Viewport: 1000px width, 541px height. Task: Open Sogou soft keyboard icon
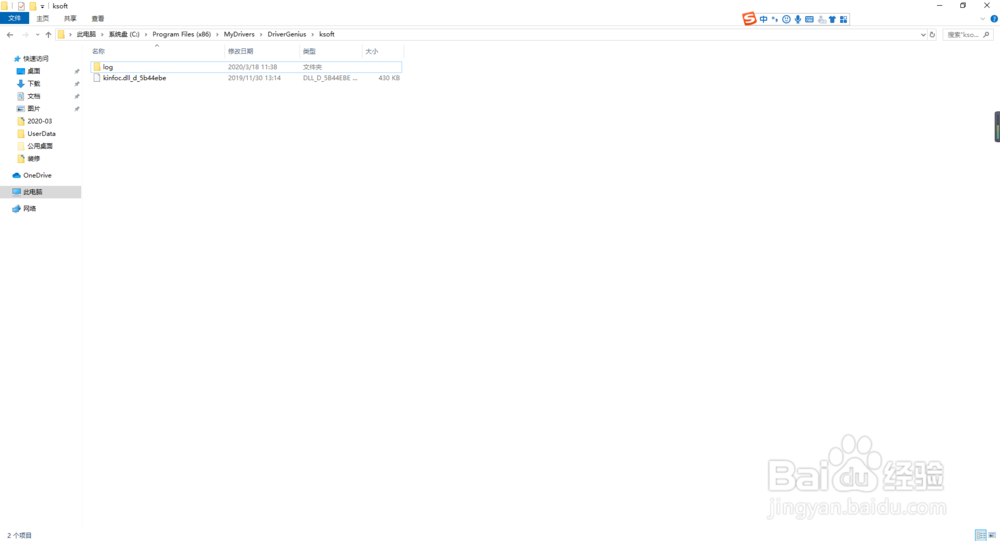coord(809,19)
